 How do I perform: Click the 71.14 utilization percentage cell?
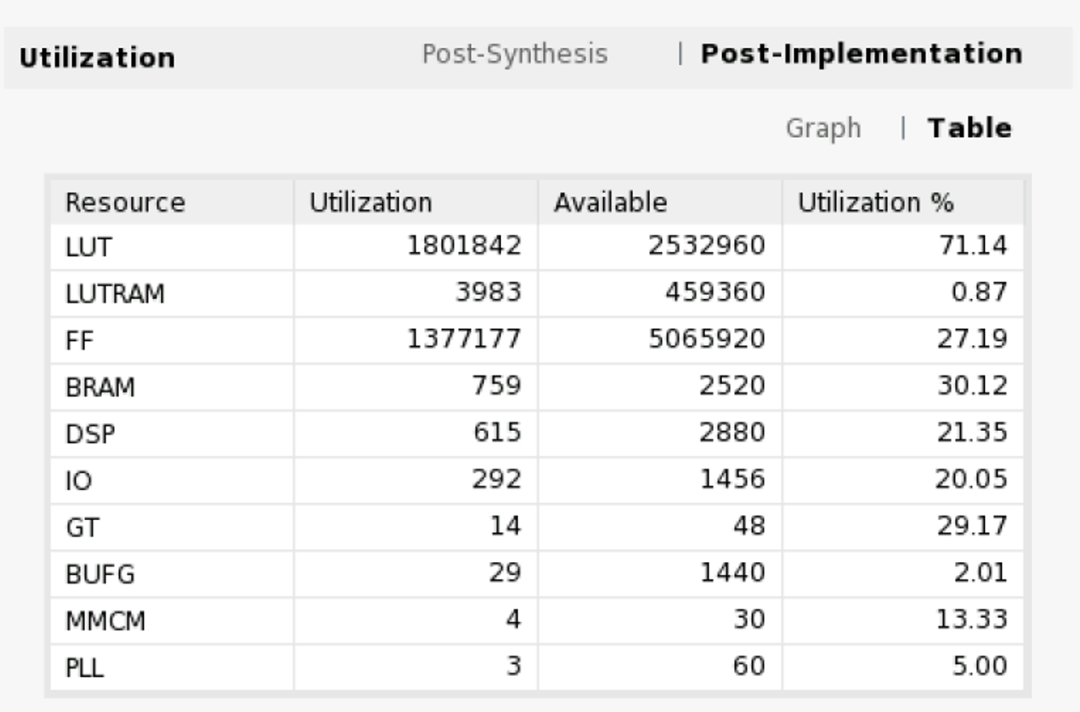pyautogui.click(x=971, y=246)
